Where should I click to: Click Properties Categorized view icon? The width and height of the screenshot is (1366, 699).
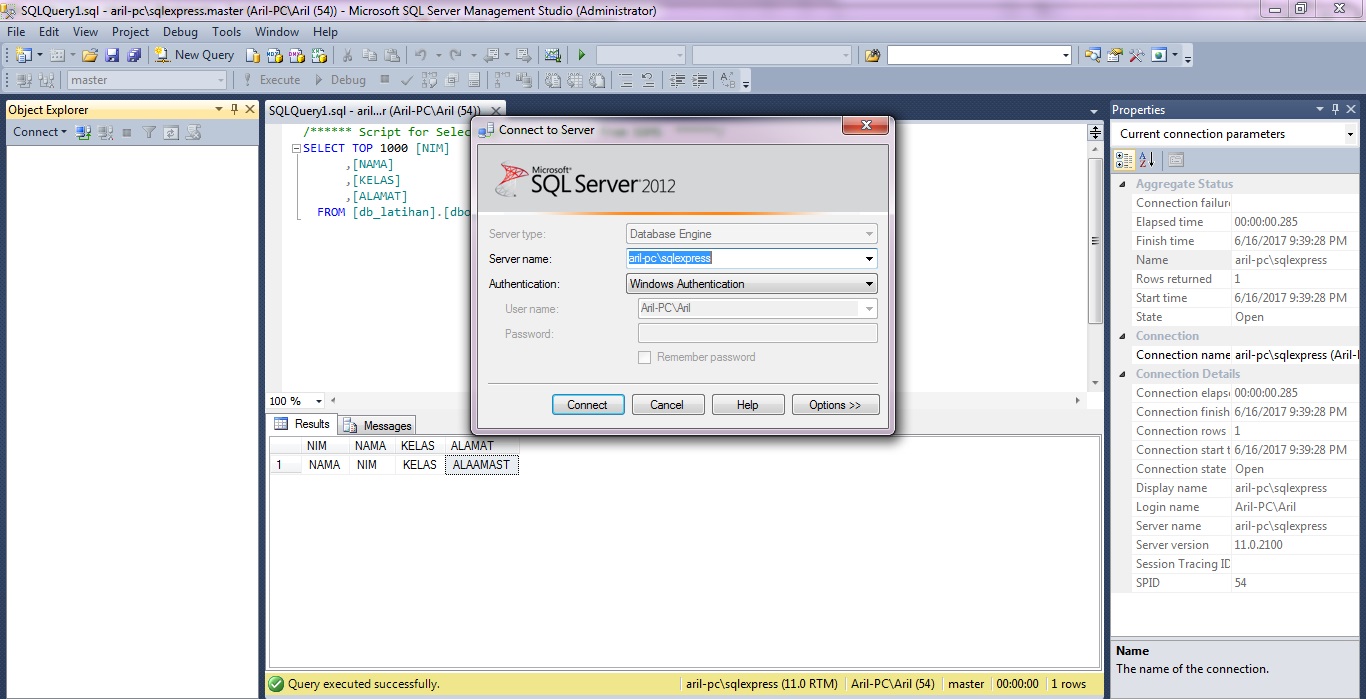pyautogui.click(x=1125, y=159)
